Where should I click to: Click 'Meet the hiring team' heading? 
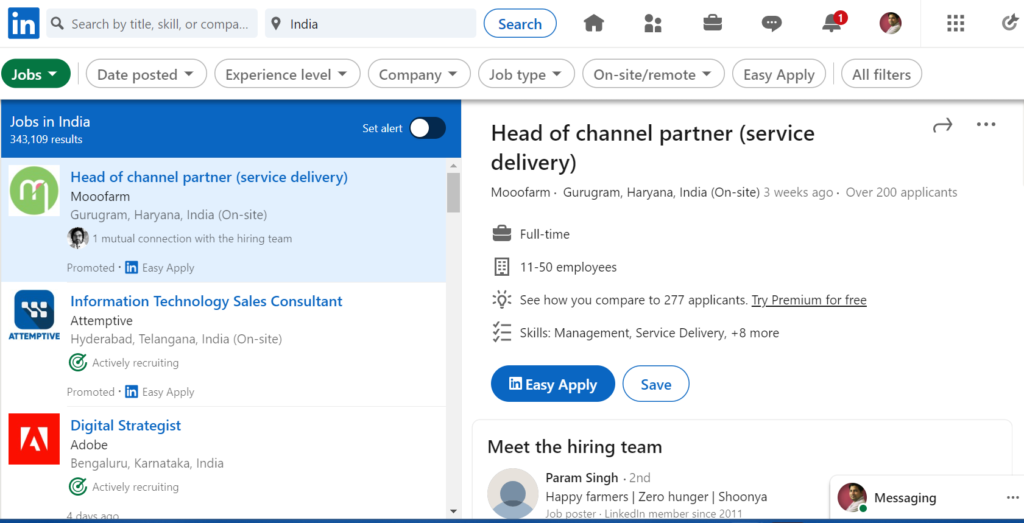pyautogui.click(x=575, y=447)
